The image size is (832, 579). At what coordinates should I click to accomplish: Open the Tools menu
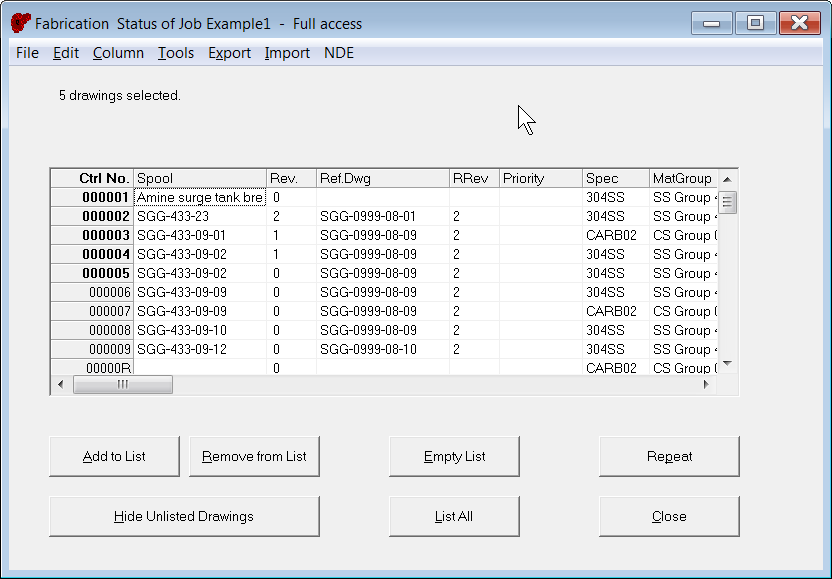tap(176, 53)
